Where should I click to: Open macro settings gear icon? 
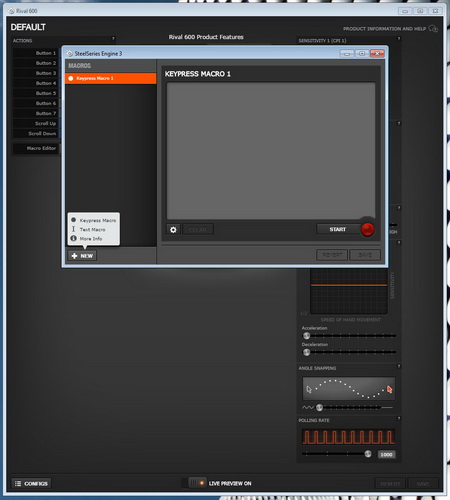click(173, 229)
